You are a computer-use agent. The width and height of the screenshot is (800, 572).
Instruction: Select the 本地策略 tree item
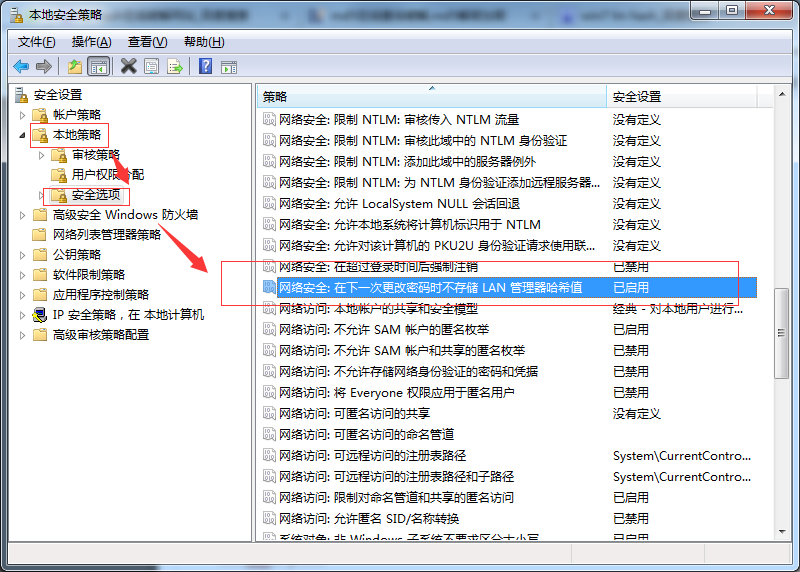(x=77, y=135)
